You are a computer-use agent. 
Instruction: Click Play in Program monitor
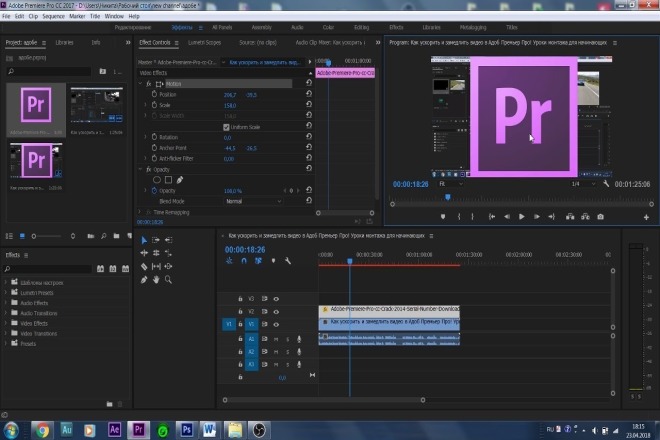522,216
